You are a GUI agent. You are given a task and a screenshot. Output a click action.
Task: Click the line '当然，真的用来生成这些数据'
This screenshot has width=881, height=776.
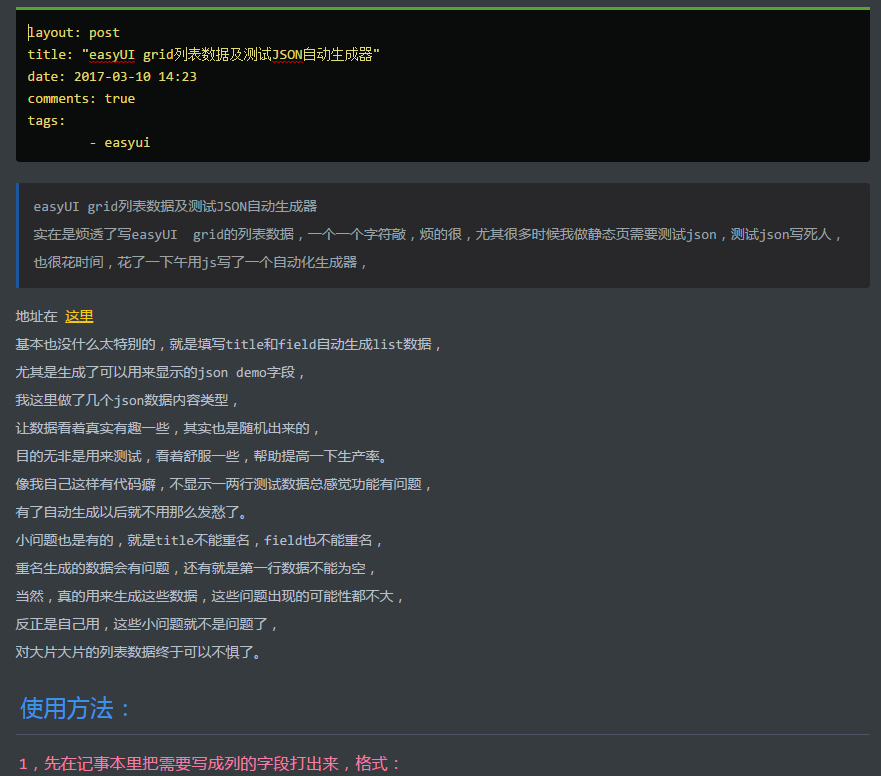[210, 596]
